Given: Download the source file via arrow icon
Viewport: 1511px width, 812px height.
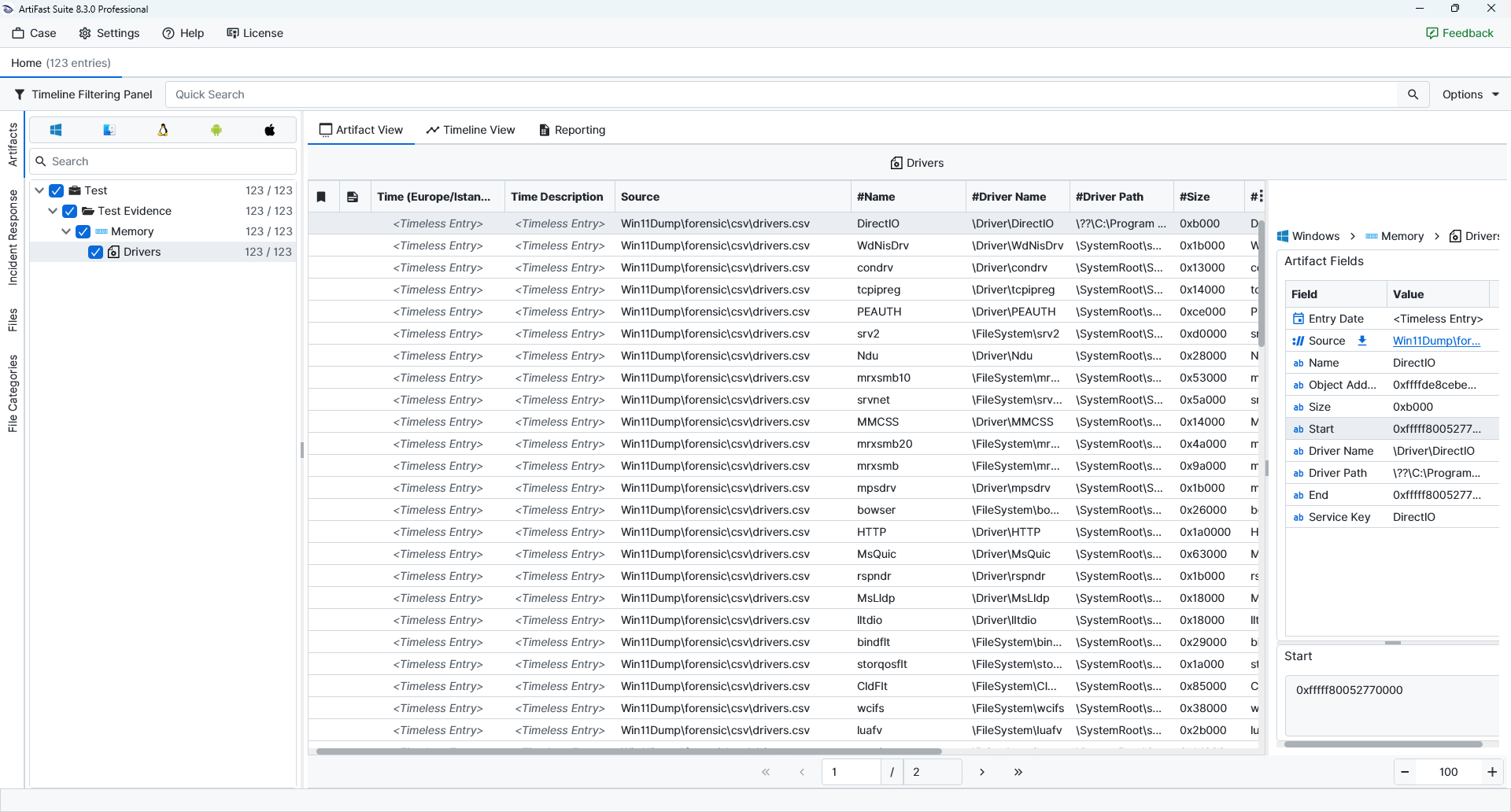Looking at the screenshot, I should click(1362, 341).
